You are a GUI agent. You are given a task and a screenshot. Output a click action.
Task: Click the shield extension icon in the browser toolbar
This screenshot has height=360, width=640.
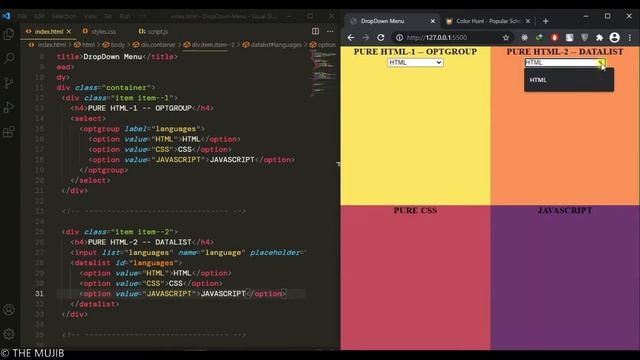click(584, 38)
